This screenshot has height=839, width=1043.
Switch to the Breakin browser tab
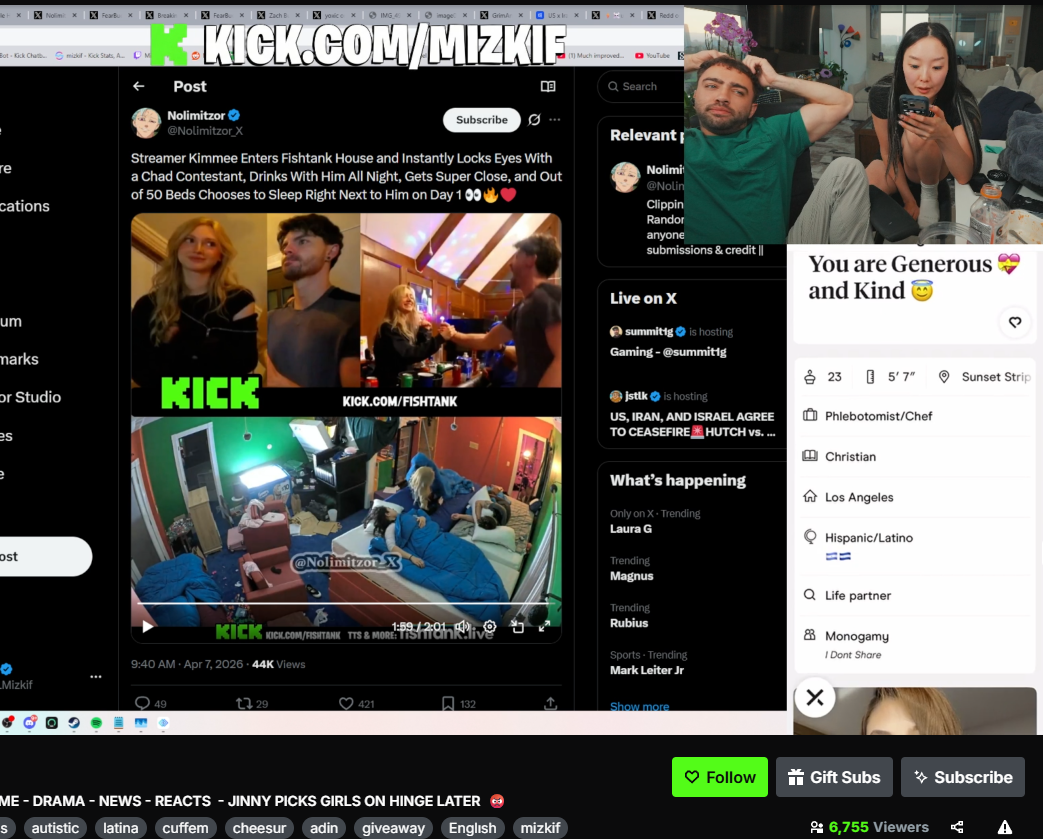pyautogui.click(x=166, y=15)
